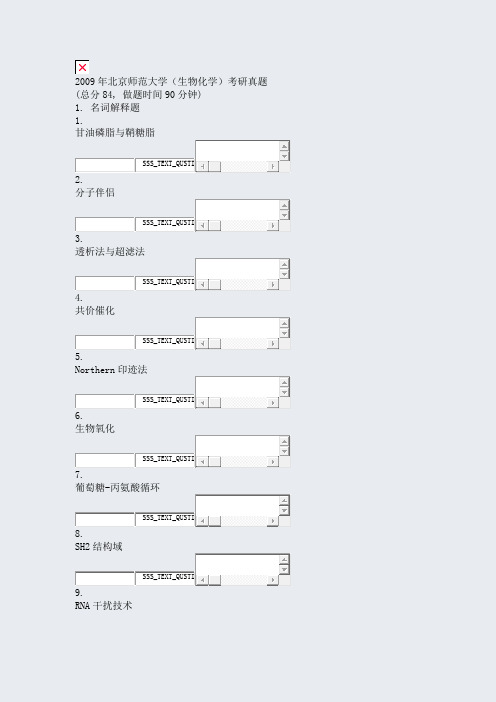Click scroll-down arrow in question 2 textarea
The width and height of the screenshot is (496, 702).
pos(284,215)
